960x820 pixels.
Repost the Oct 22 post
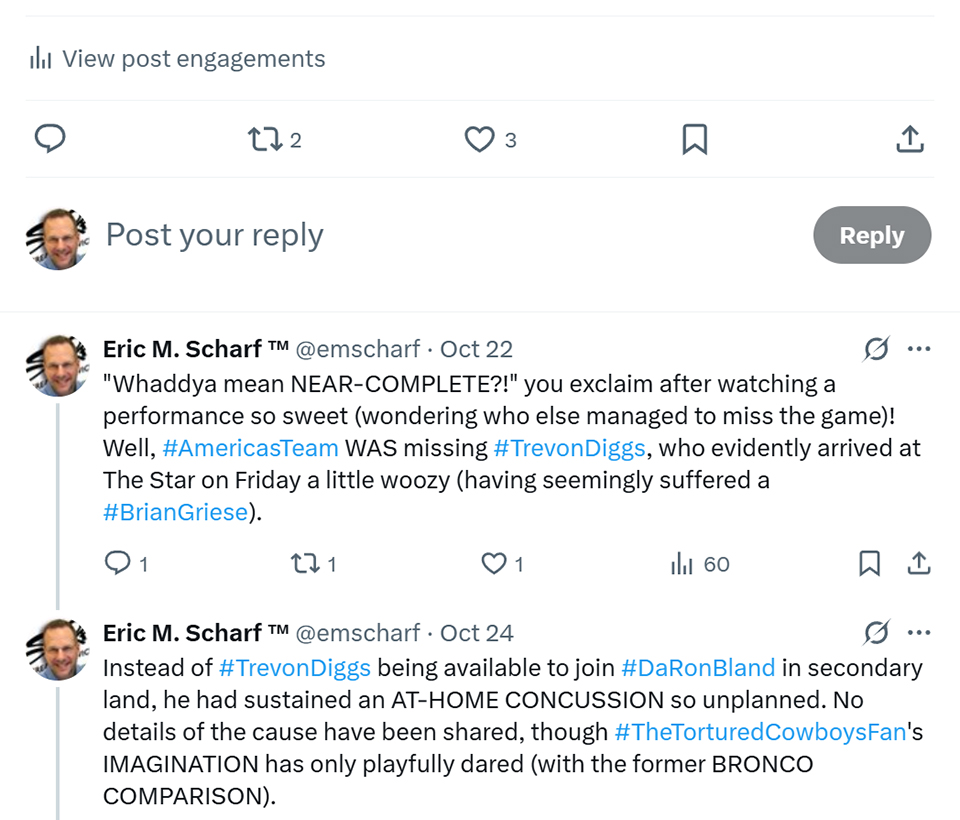click(304, 564)
